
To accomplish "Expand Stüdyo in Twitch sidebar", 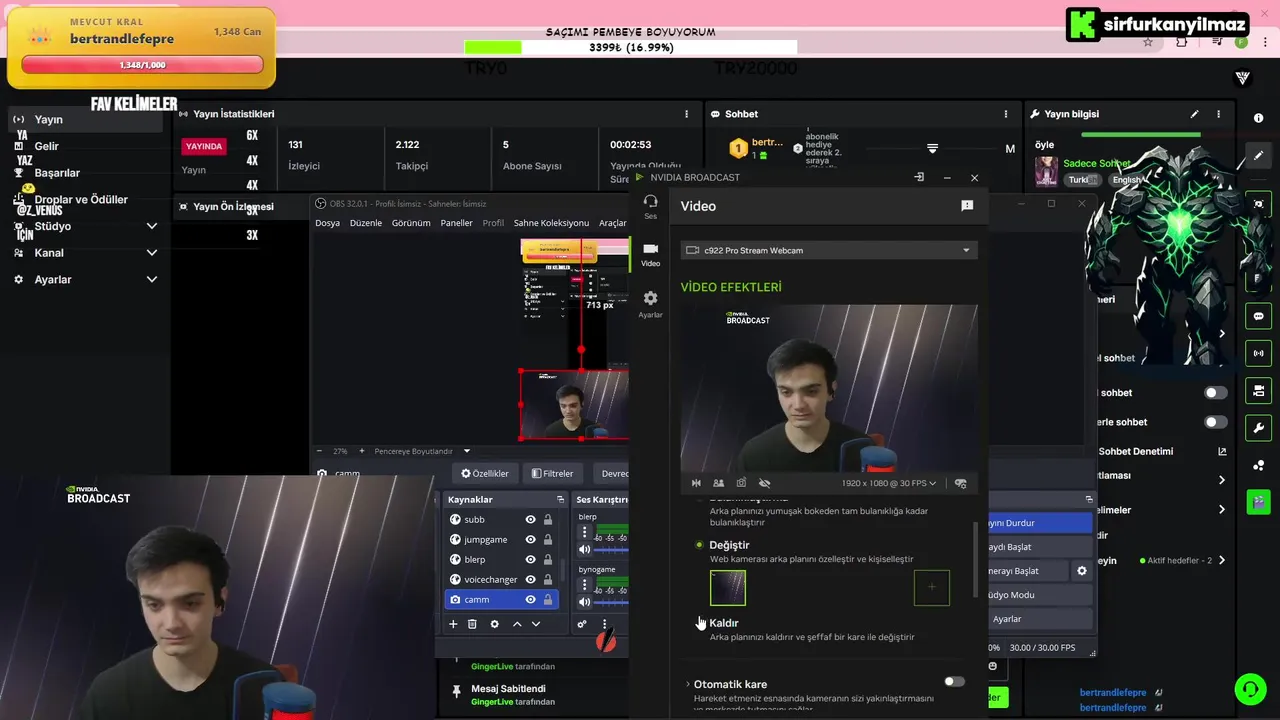I will [x=152, y=226].
